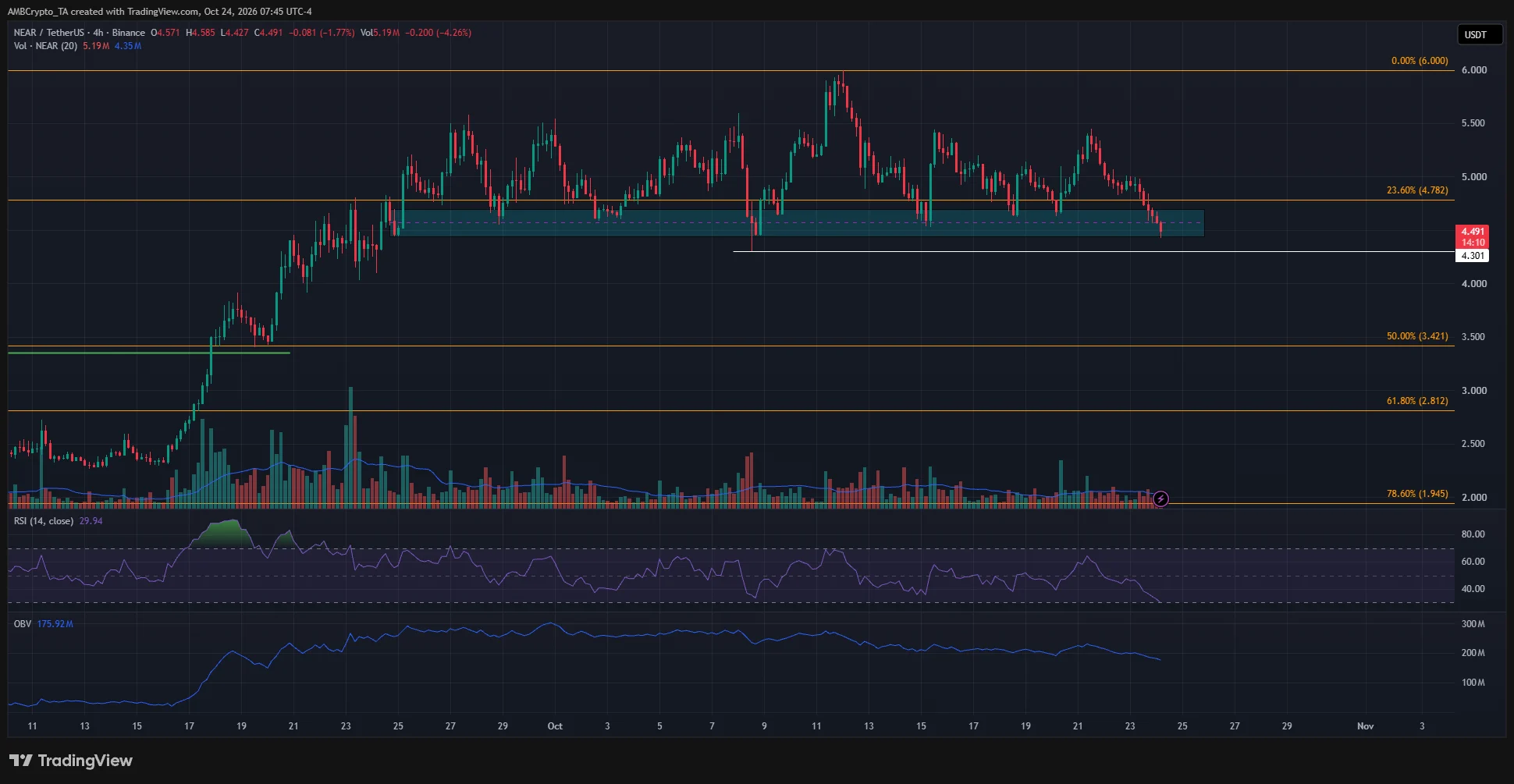
Task: Click the 61.80% (2.812) Fibonacci label
Action: 1417,401
